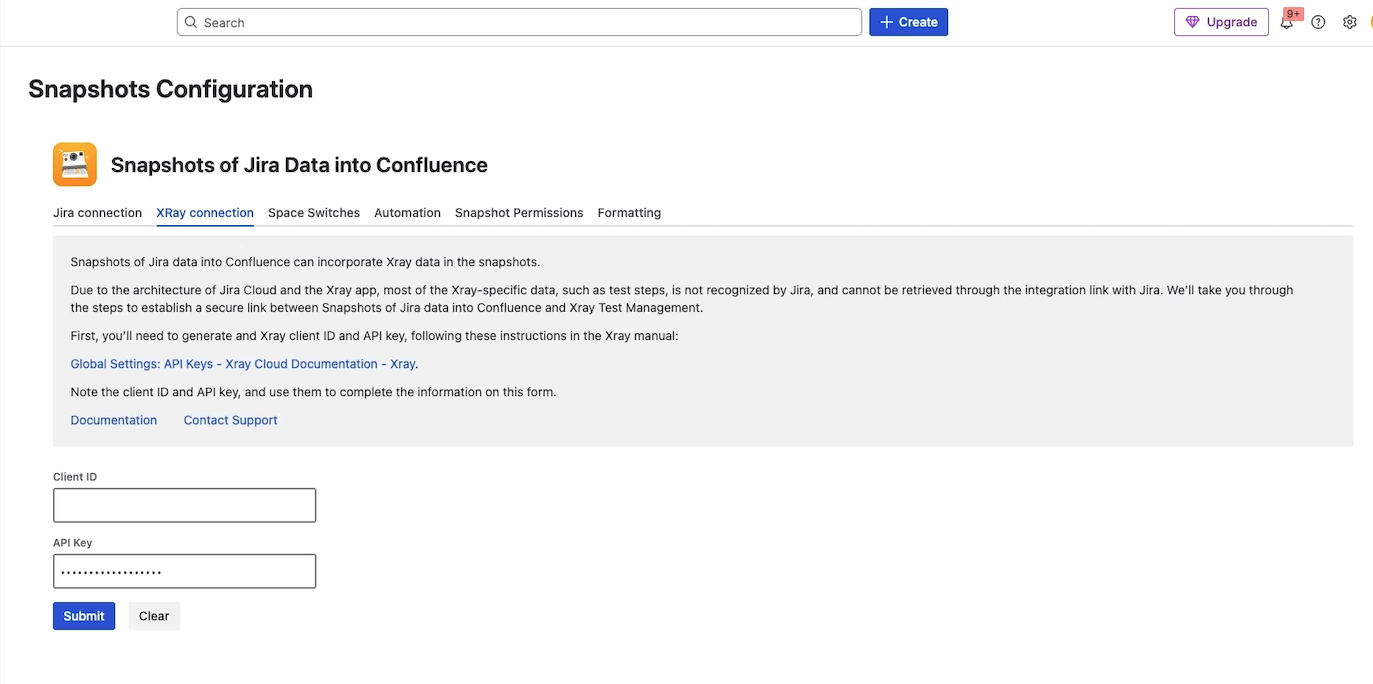1373x684 pixels.
Task: Open the help question mark icon
Action: coord(1318,22)
